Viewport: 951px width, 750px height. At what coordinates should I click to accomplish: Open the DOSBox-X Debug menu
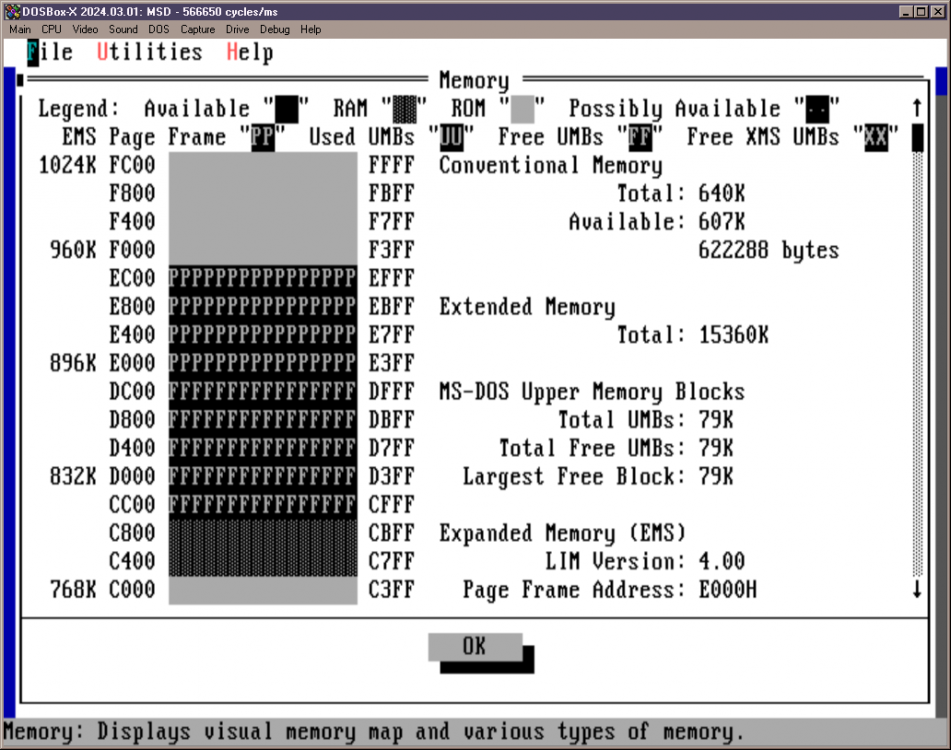tap(274, 30)
